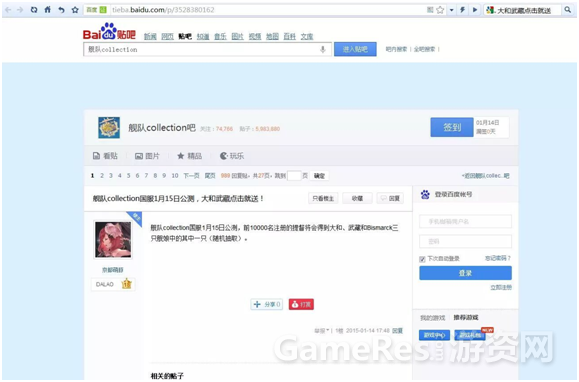Image resolution: width=579 pixels, height=382 pixels.
Task: Click the play triangle icon in address bar
Action: tap(475, 10)
